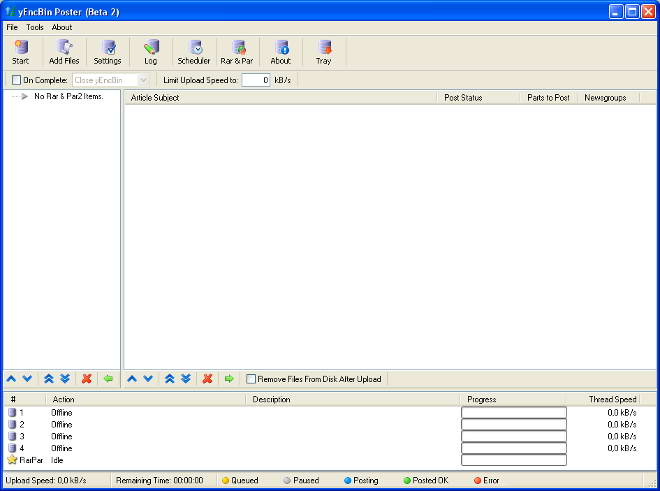
Task: Select the RarPar Idle status text
Action: 57,460
